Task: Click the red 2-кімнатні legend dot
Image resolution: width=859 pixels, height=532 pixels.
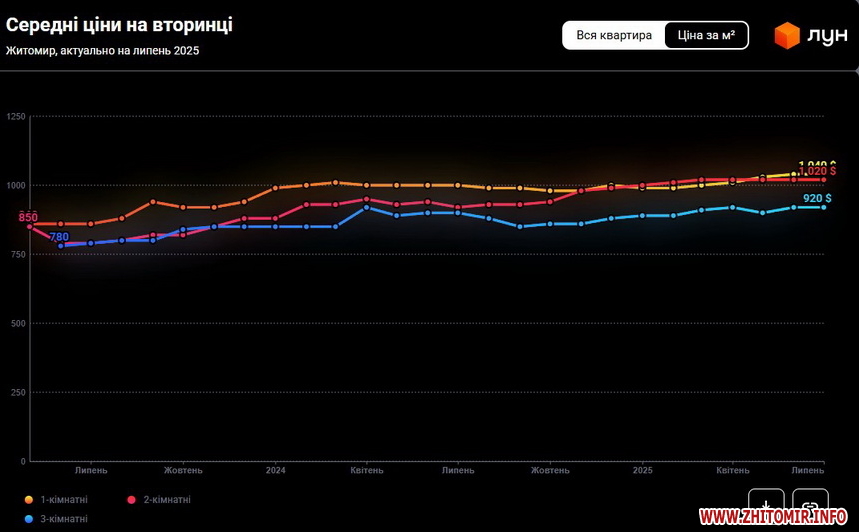Action: [132, 499]
